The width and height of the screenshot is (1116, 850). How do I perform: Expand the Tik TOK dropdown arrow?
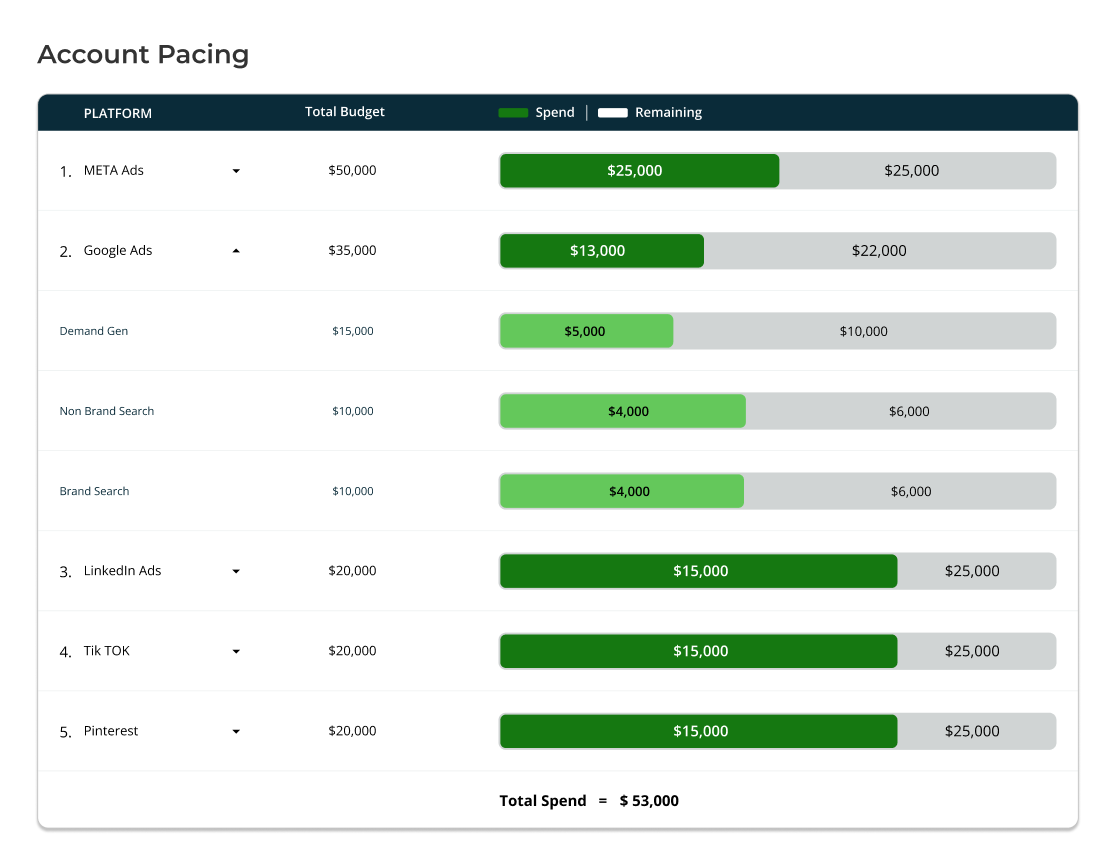[x=236, y=651]
